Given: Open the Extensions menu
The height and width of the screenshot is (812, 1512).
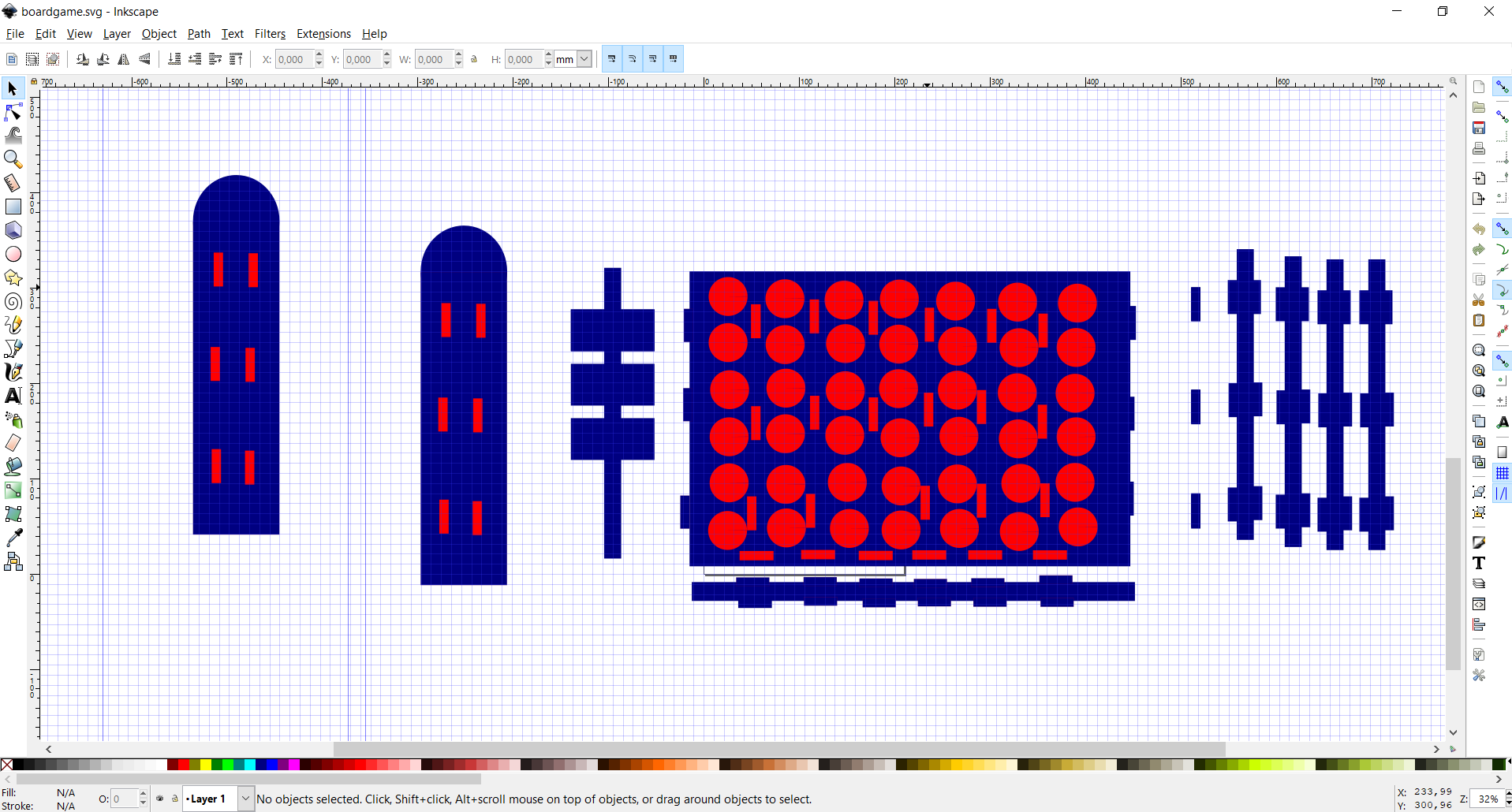Looking at the screenshot, I should pos(323,34).
